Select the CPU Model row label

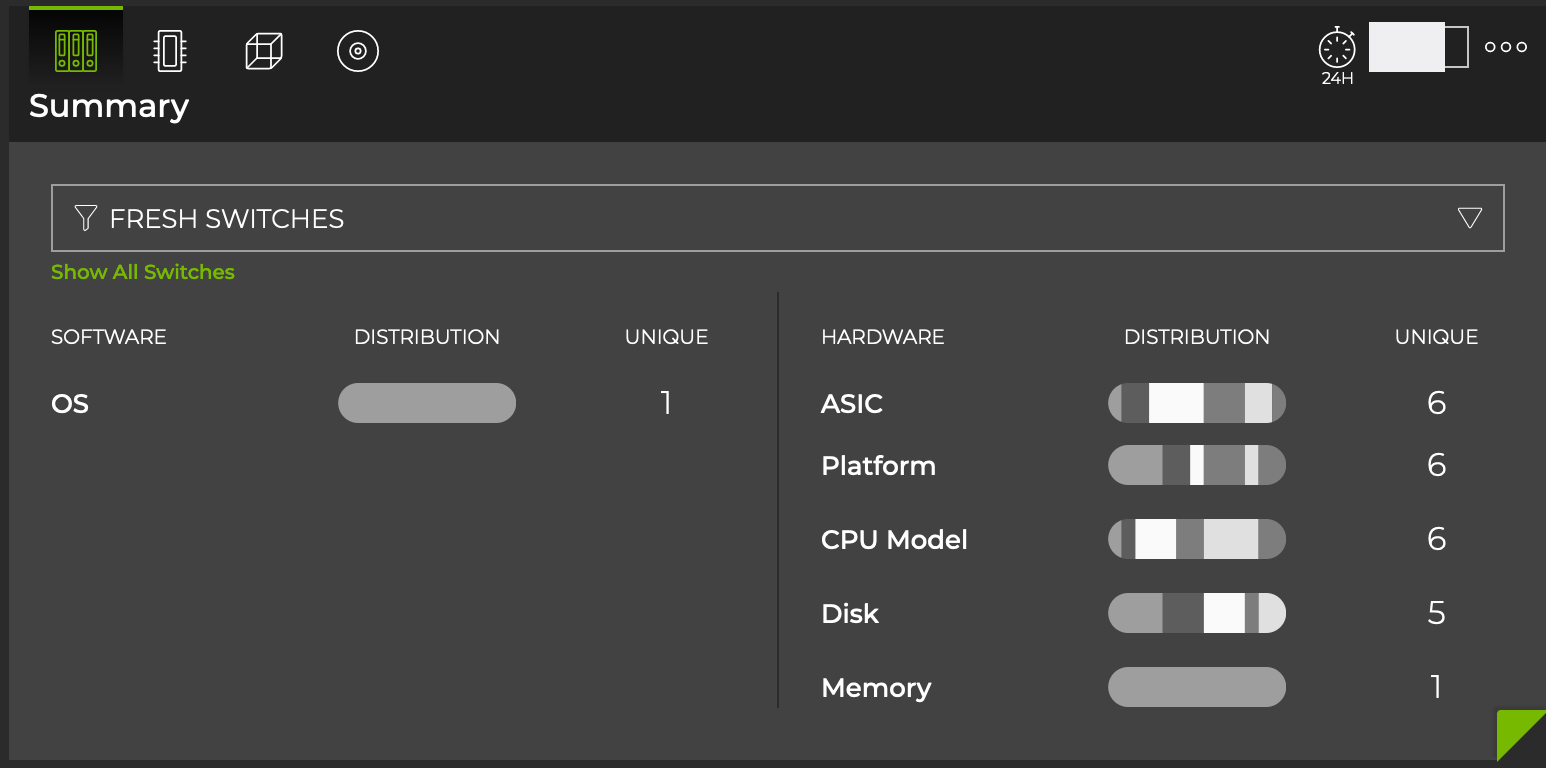[x=894, y=540]
